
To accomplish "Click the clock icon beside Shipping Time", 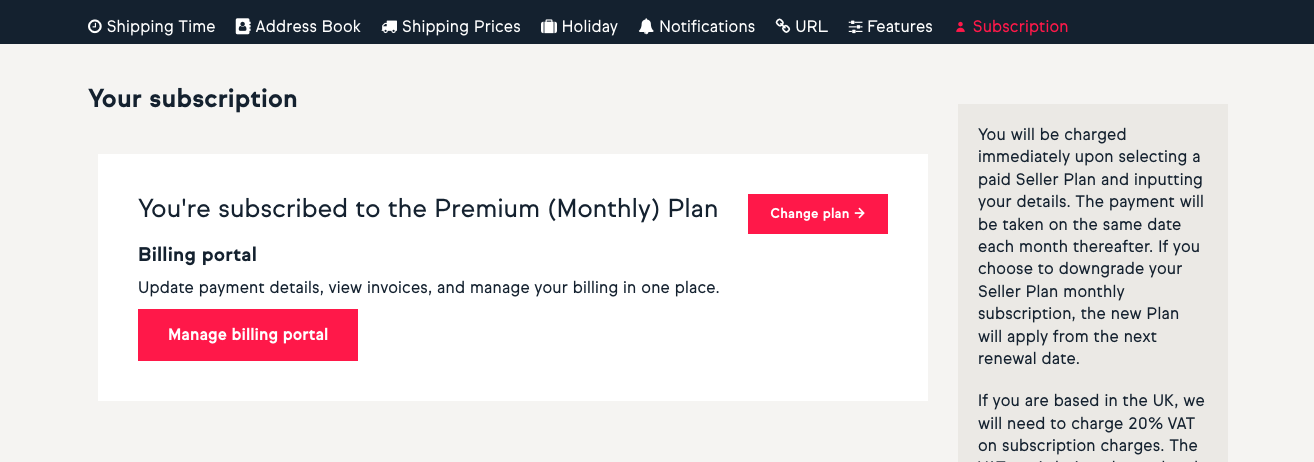I will click(x=95, y=27).
